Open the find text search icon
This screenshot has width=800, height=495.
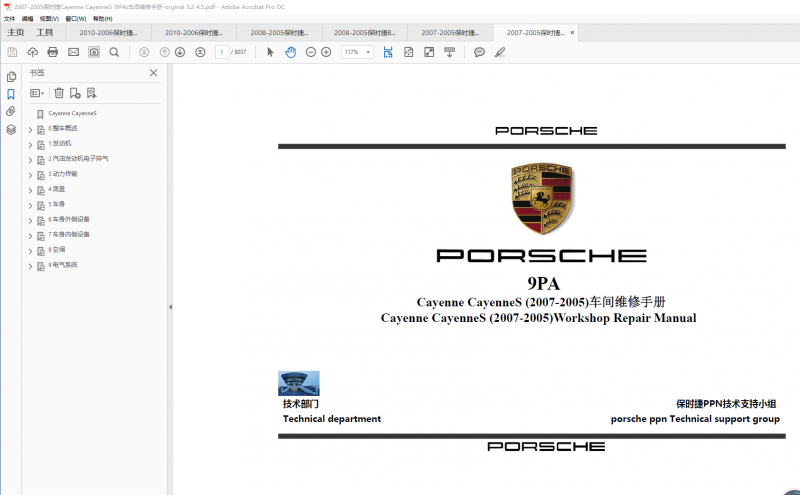point(114,52)
